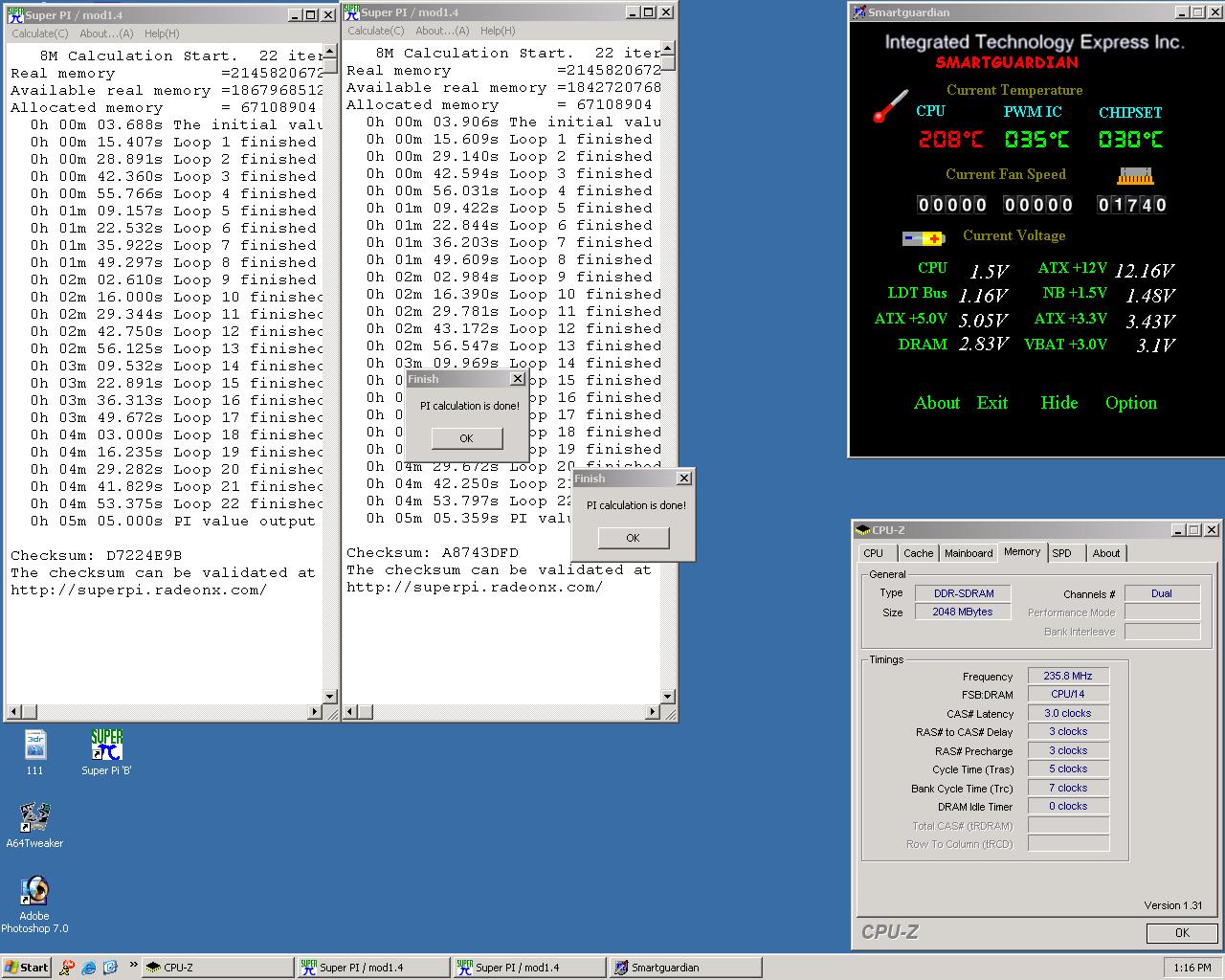Click the chipset fan icon in Smartguardian

click(x=1135, y=176)
